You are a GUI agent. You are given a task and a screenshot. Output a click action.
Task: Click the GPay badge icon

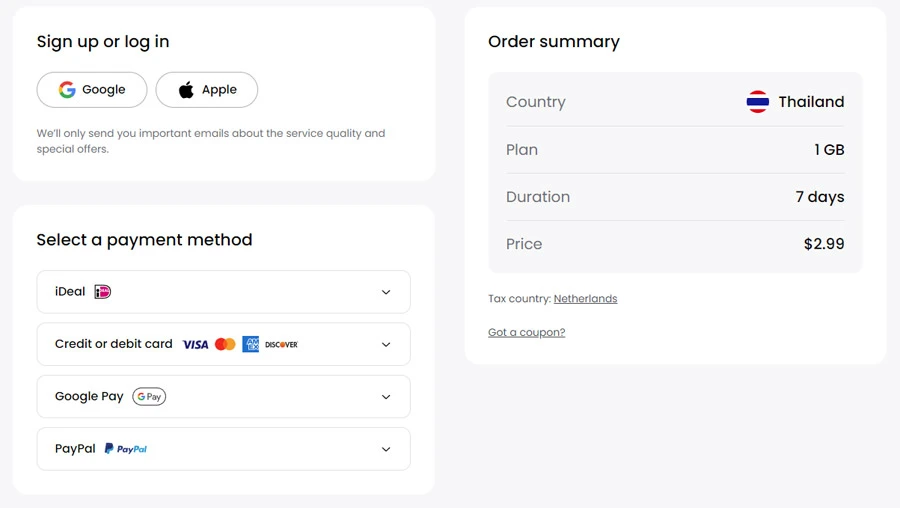(149, 397)
